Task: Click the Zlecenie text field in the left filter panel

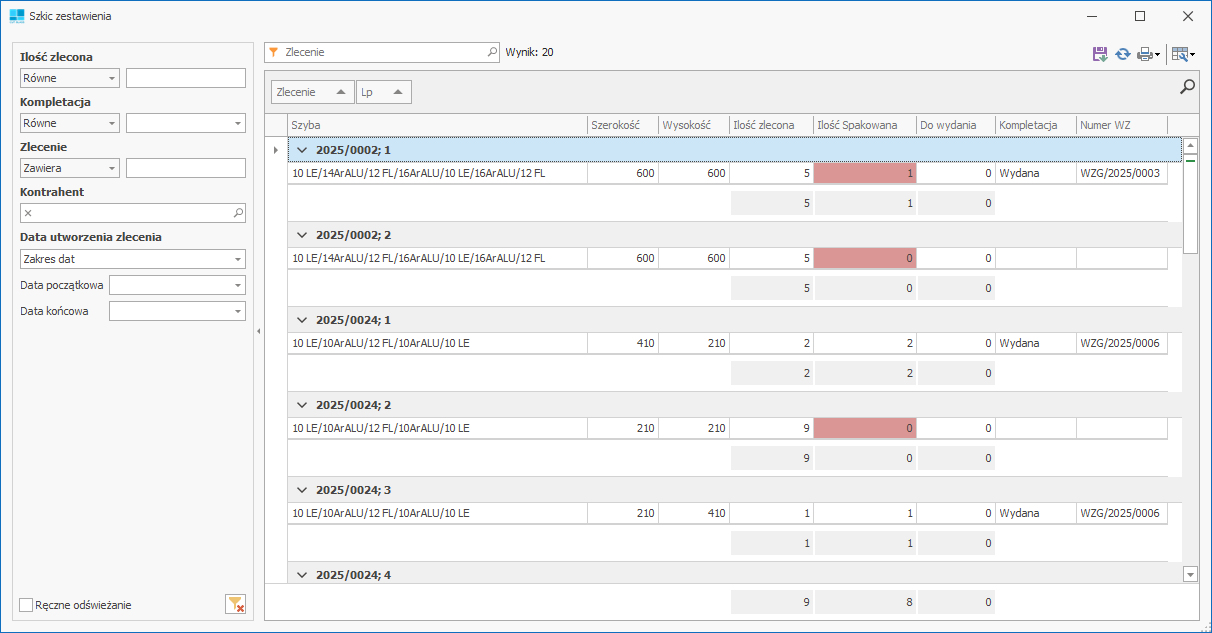Action: point(185,168)
